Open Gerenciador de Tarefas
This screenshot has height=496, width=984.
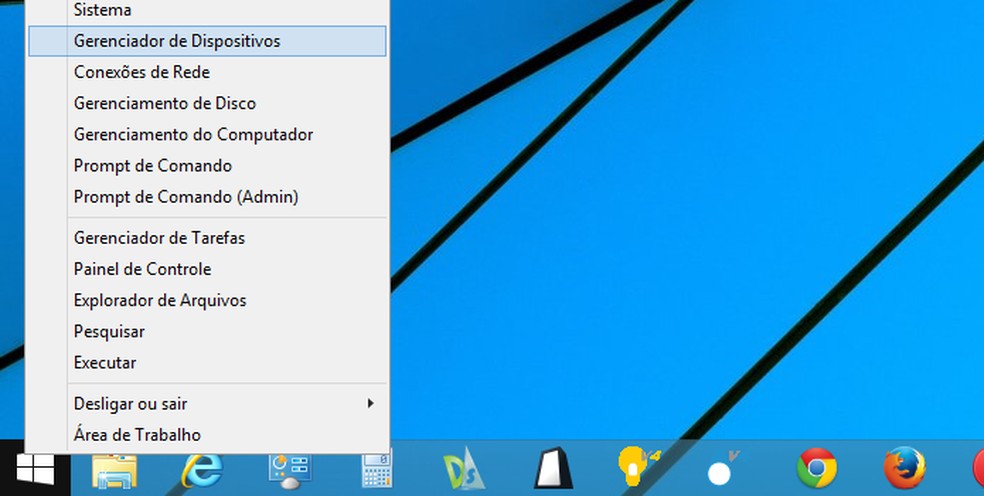coord(207,238)
